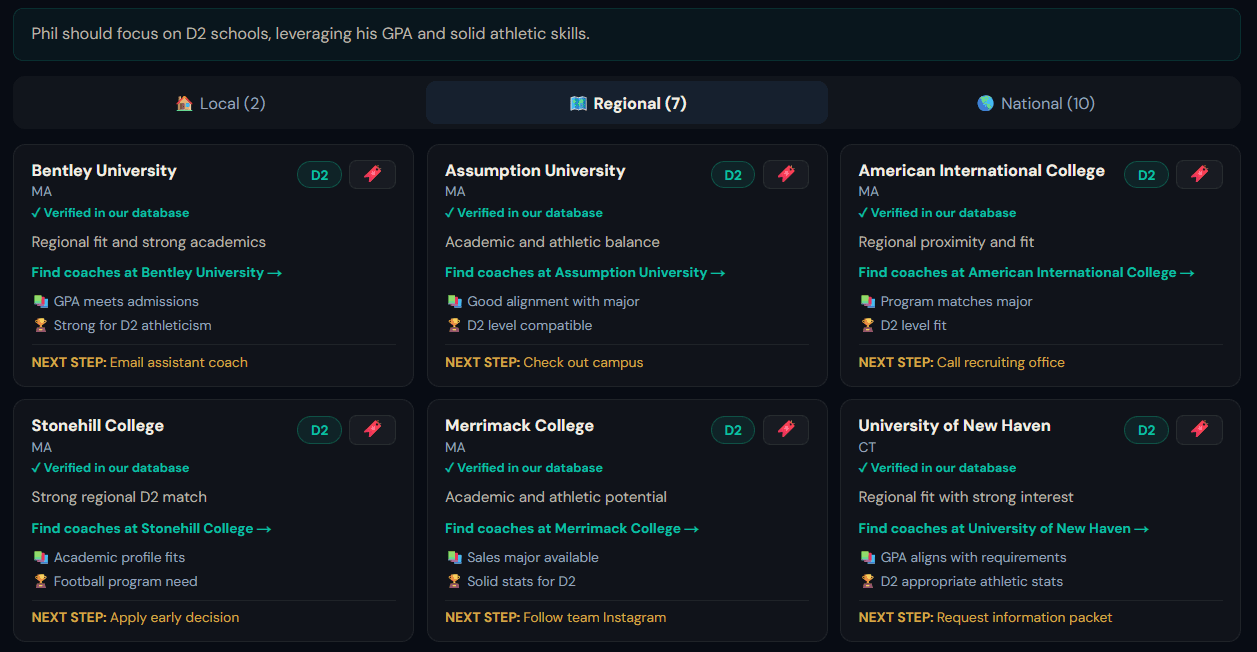The height and width of the screenshot is (652, 1257).
Task: Click the Call recruiting office next step
Action: [x=1001, y=362]
